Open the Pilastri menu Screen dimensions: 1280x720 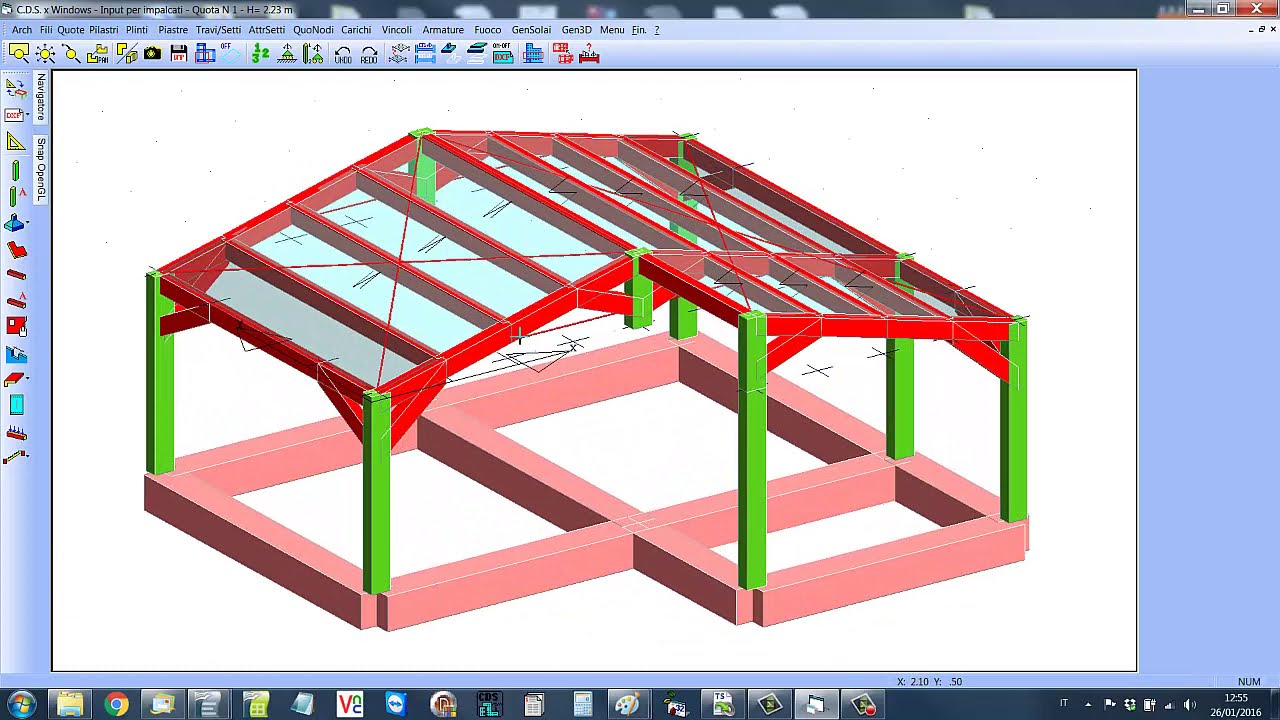(x=104, y=30)
